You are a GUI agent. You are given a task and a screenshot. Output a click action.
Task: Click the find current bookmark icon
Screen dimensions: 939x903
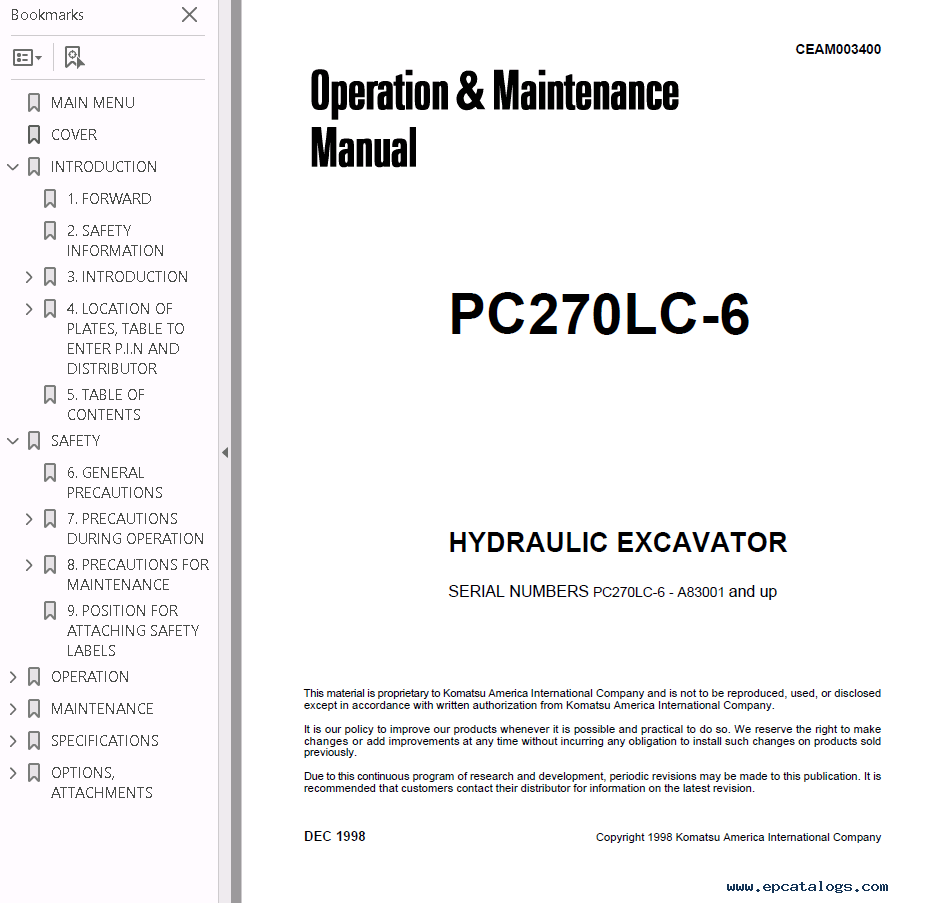pyautogui.click(x=74, y=57)
